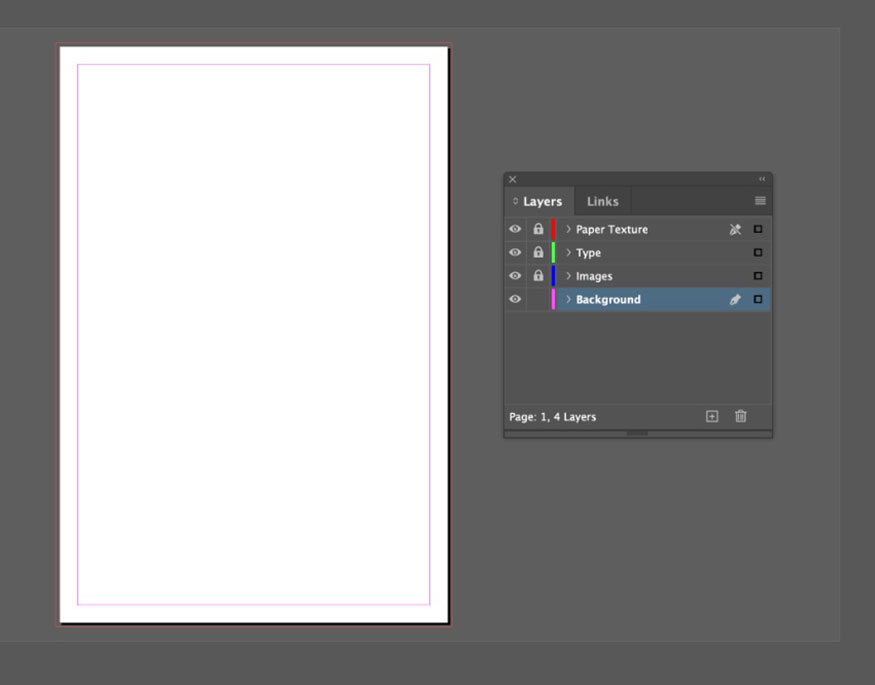This screenshot has width=875, height=685.
Task: Select items on the Paper Texture layer
Action: tap(758, 229)
